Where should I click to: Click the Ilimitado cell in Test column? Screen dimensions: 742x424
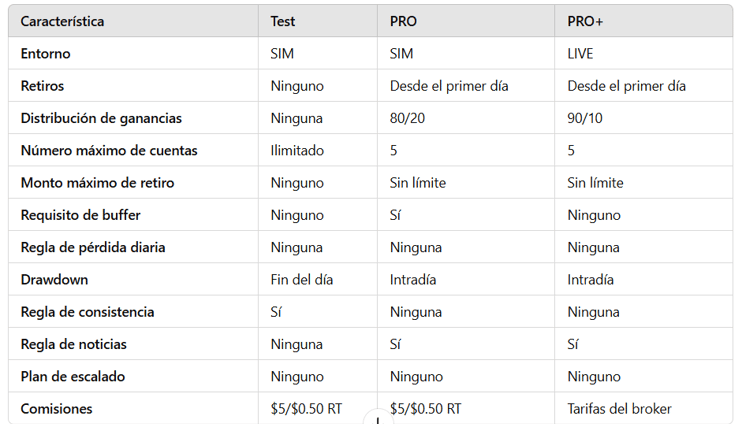coord(297,150)
